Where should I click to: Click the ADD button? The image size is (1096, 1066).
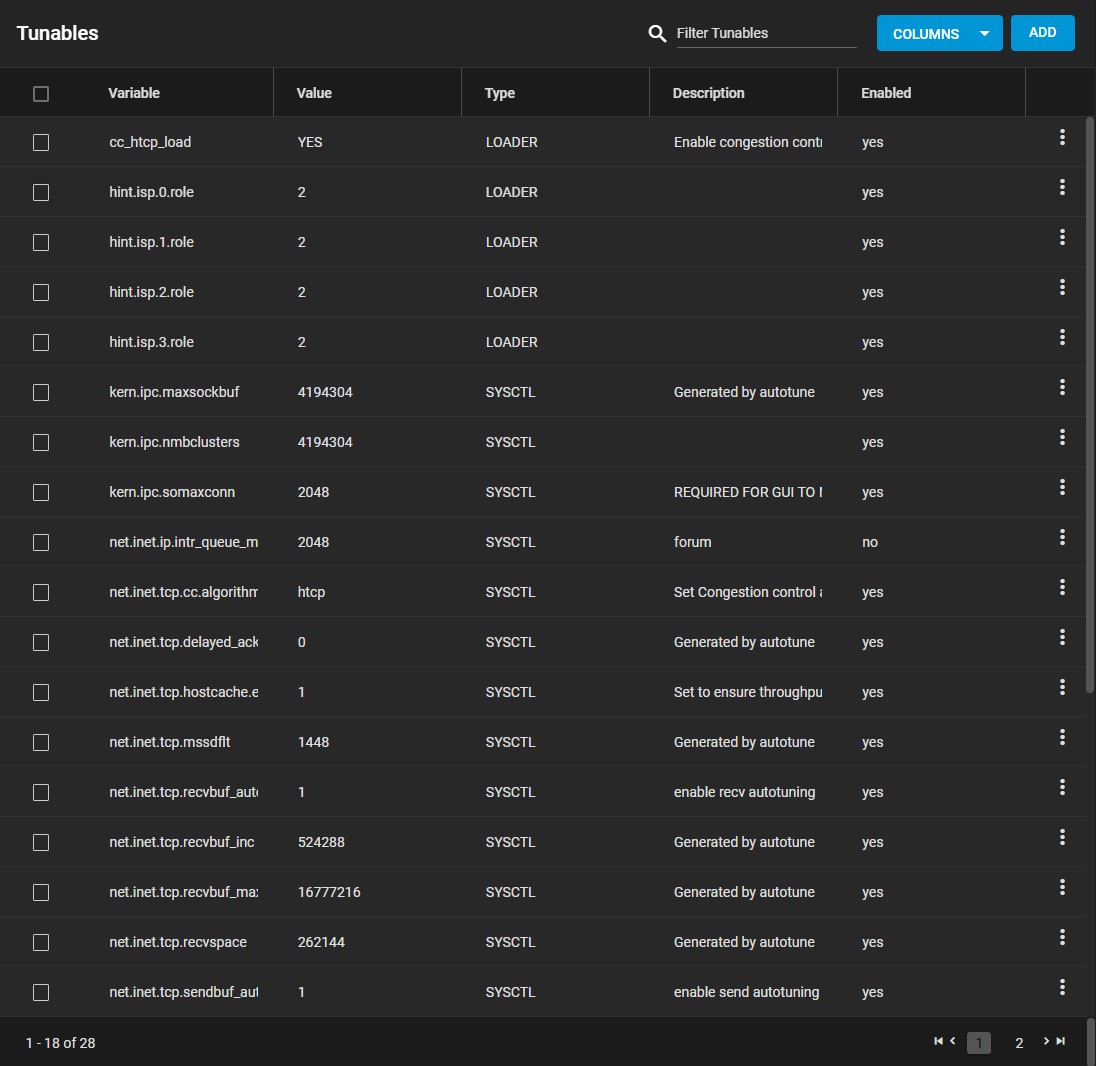[x=1042, y=33]
